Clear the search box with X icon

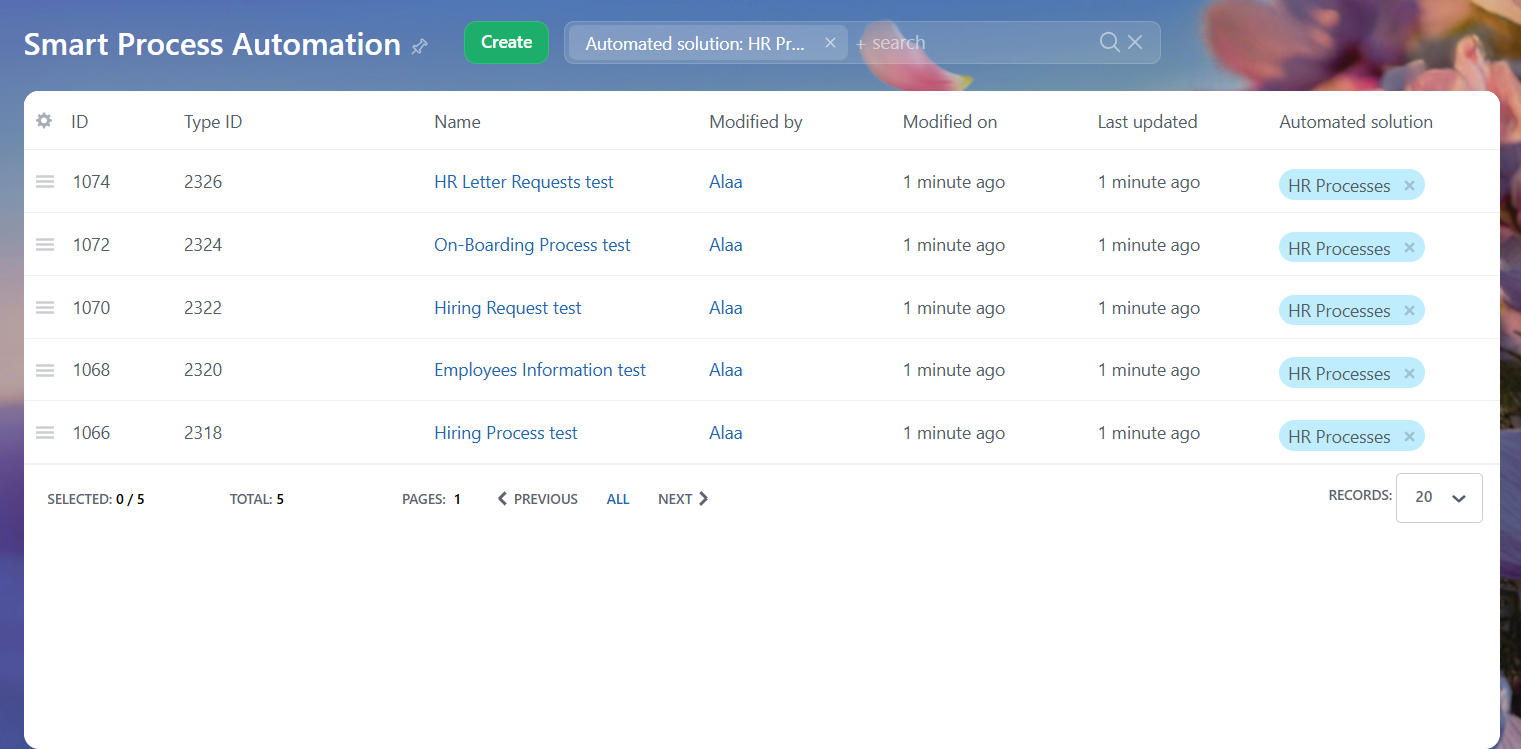click(1135, 42)
